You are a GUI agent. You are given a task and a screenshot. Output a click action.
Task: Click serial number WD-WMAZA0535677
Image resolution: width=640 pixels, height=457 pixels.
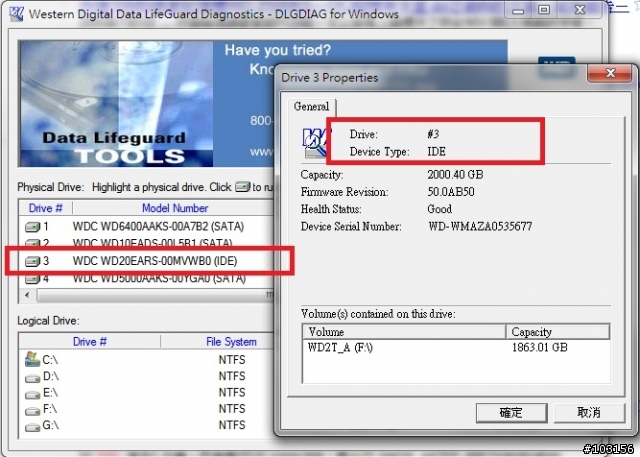click(480, 226)
